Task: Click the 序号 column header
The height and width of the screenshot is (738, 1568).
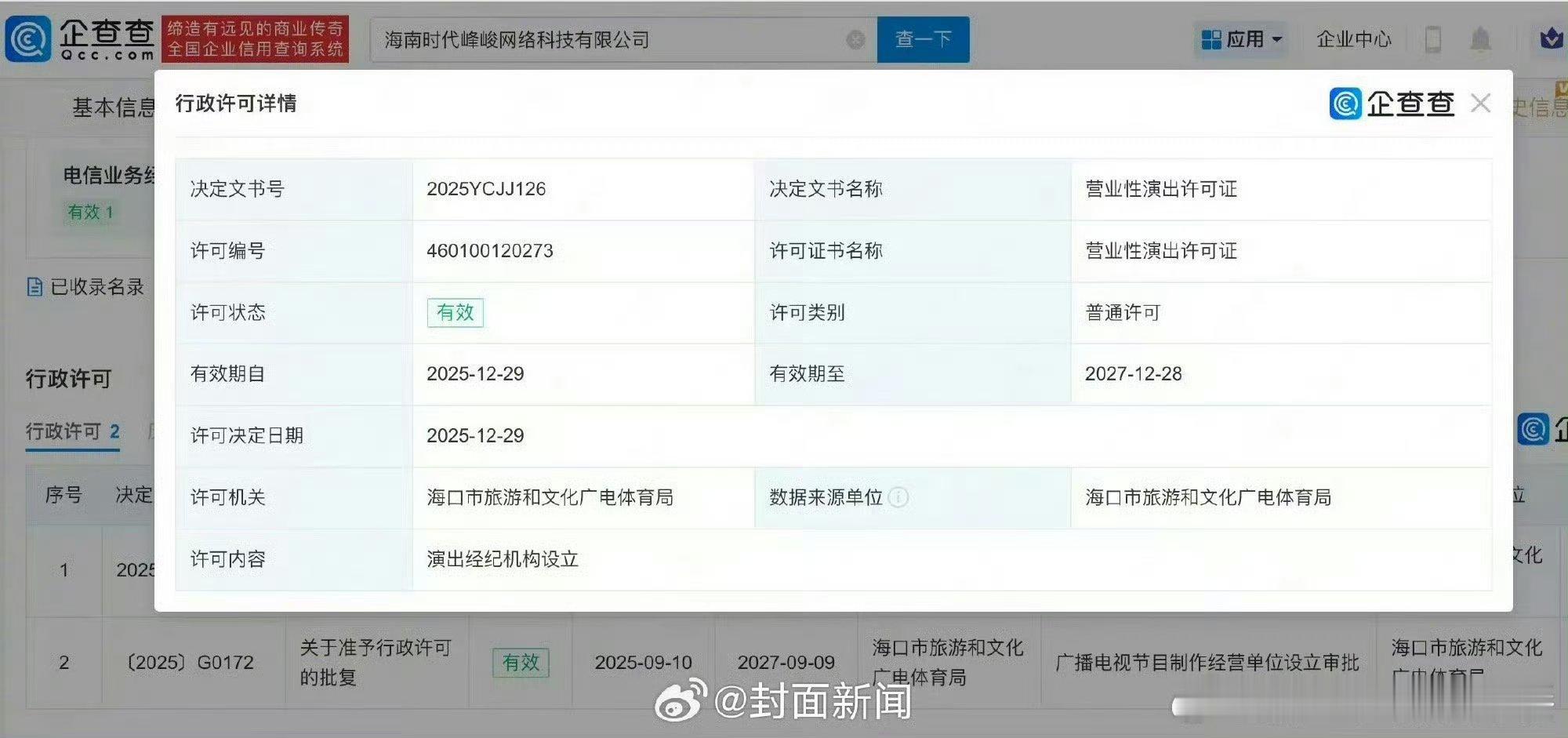Action: click(x=64, y=495)
